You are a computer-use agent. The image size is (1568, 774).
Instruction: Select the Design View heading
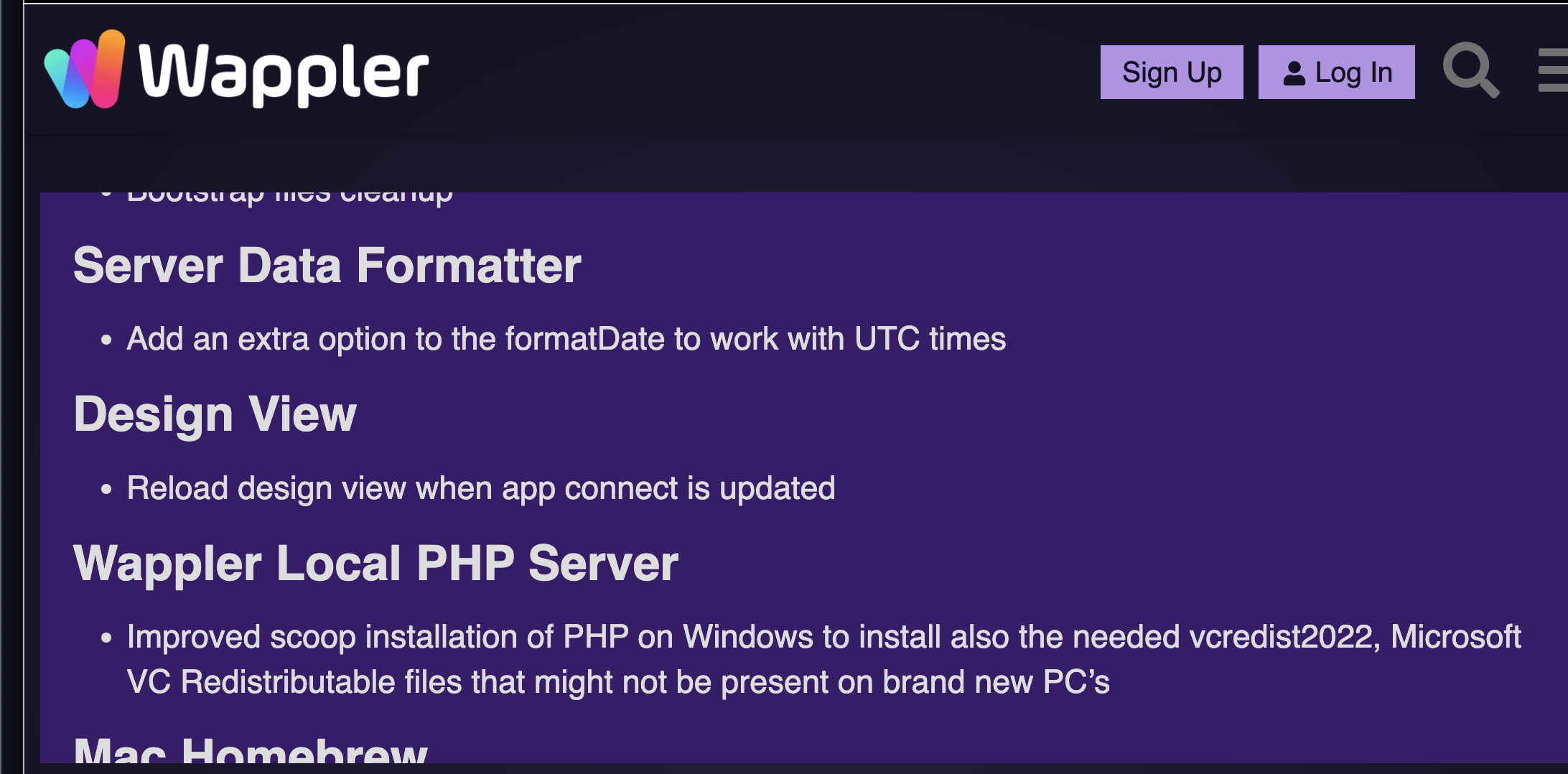coord(215,414)
